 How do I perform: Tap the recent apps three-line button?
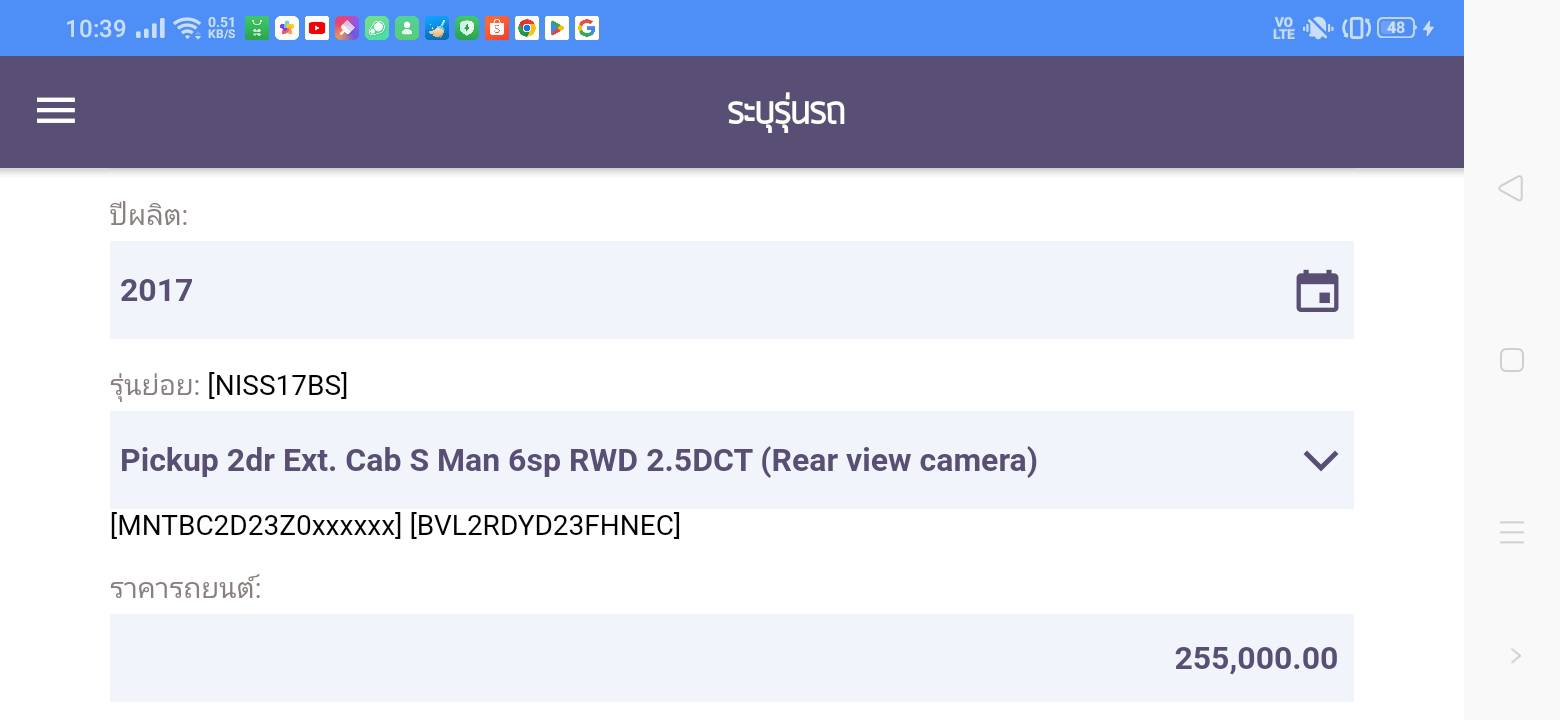[x=1512, y=532]
